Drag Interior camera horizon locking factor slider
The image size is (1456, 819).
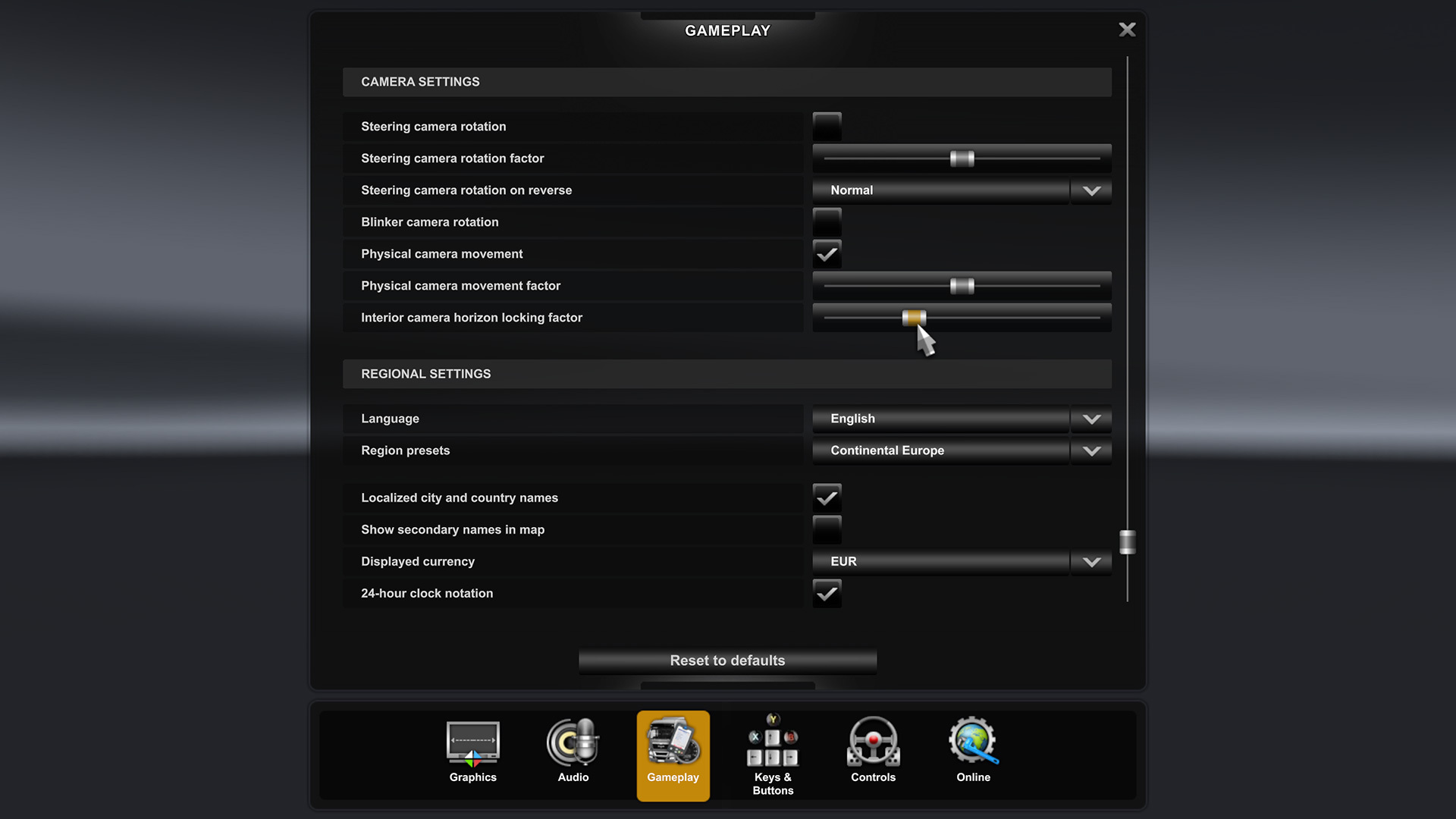tap(912, 317)
